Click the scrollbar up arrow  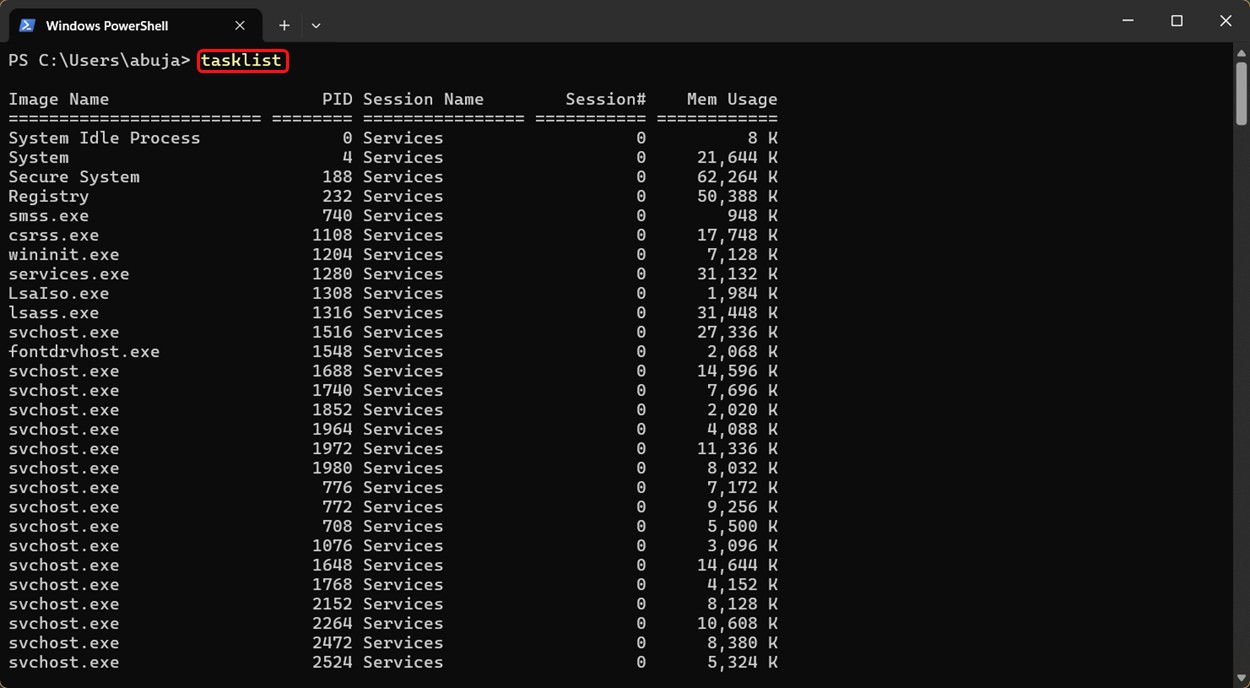1241,53
